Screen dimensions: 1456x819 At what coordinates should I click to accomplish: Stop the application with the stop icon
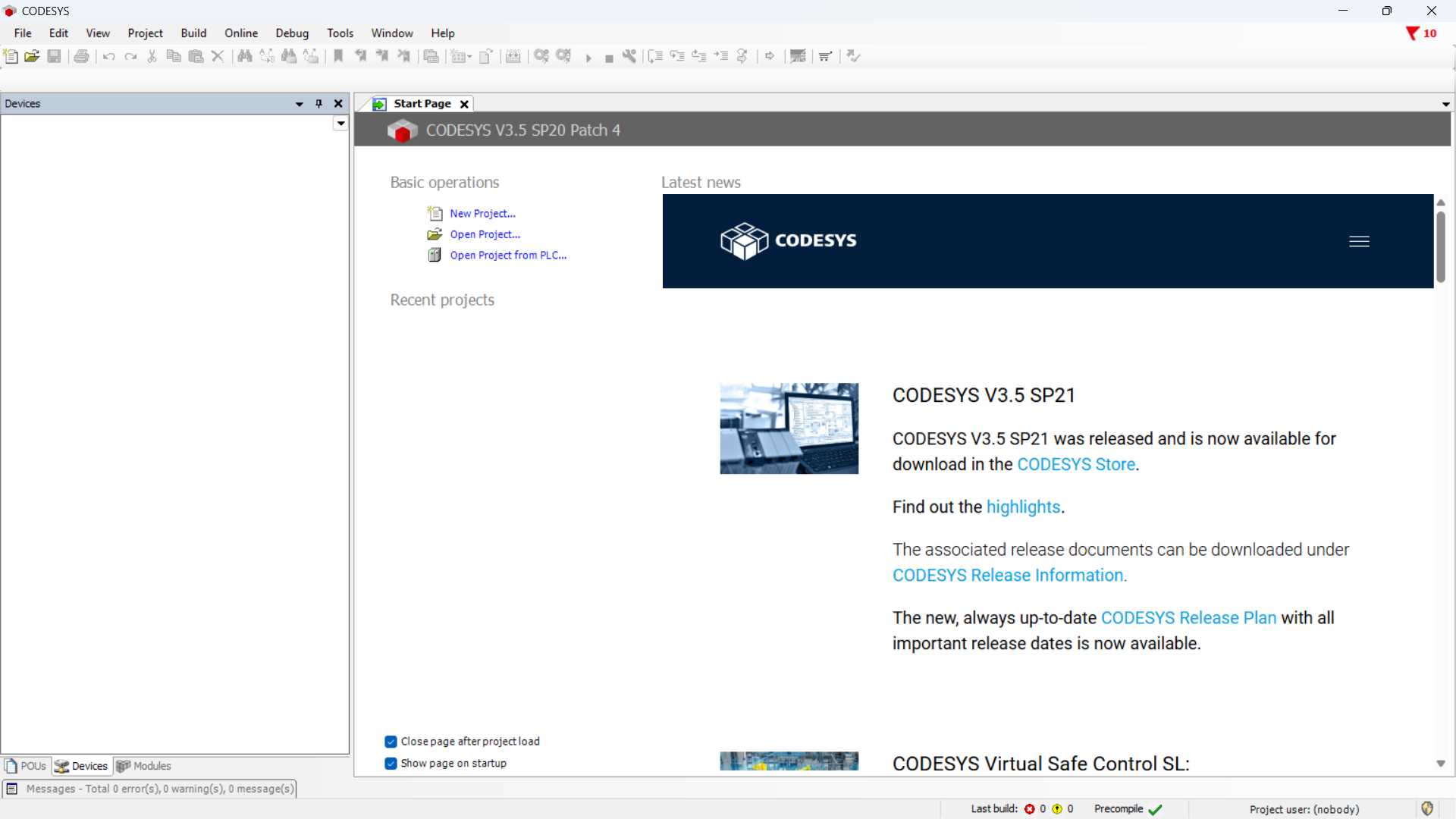(609, 56)
